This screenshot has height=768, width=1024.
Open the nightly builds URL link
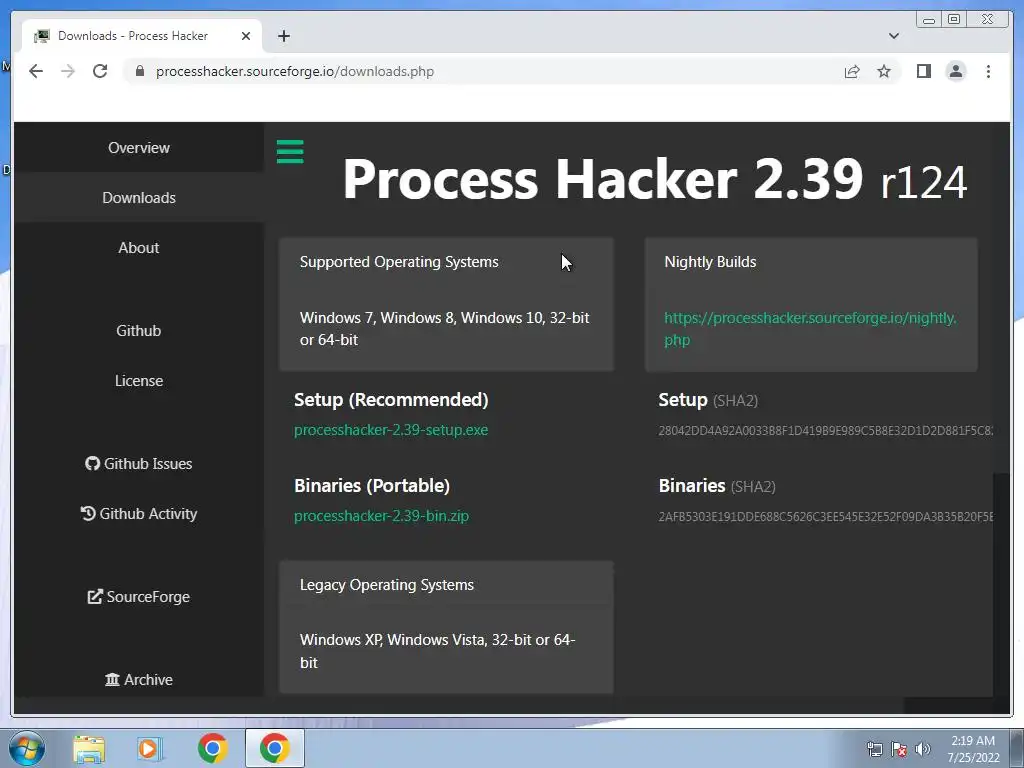[x=810, y=328]
